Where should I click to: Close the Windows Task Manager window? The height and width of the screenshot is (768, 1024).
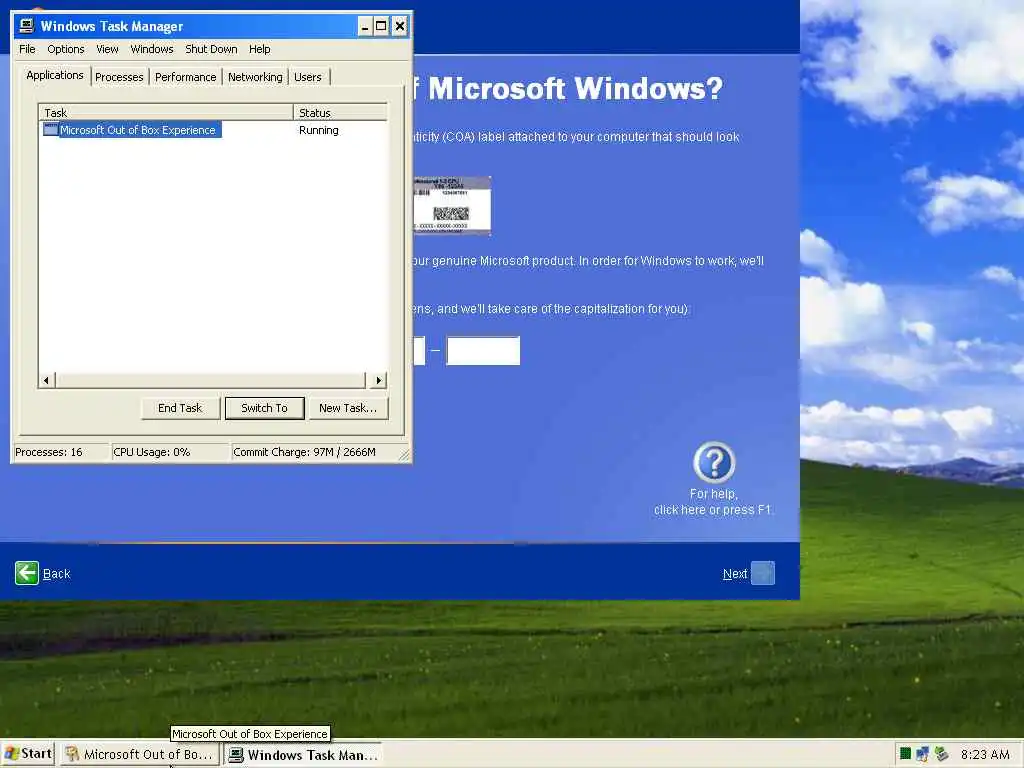pyautogui.click(x=400, y=26)
